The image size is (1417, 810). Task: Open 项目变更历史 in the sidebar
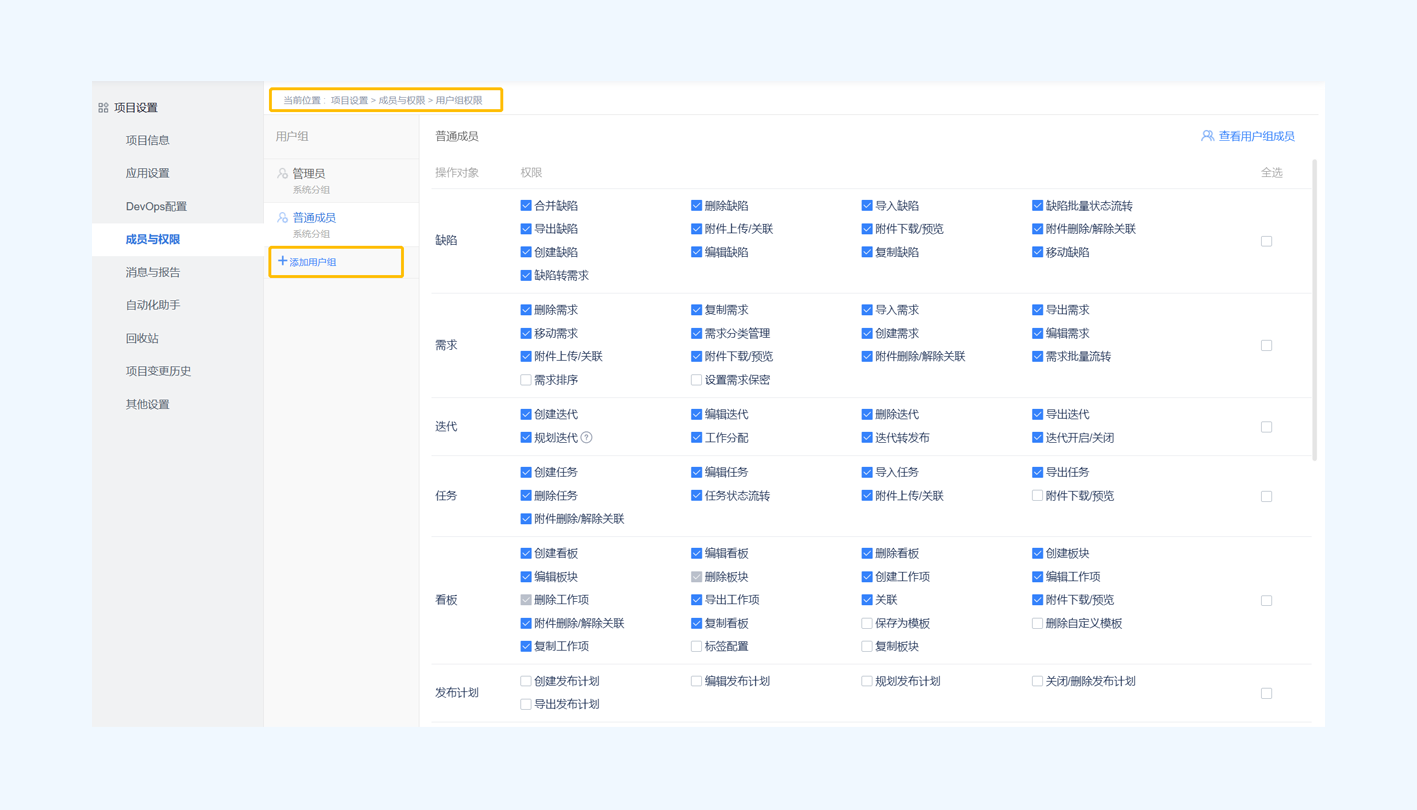(158, 371)
